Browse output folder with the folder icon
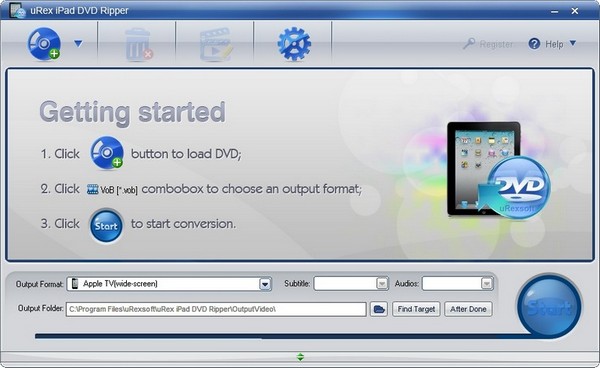The height and width of the screenshot is (368, 600). tap(379, 309)
